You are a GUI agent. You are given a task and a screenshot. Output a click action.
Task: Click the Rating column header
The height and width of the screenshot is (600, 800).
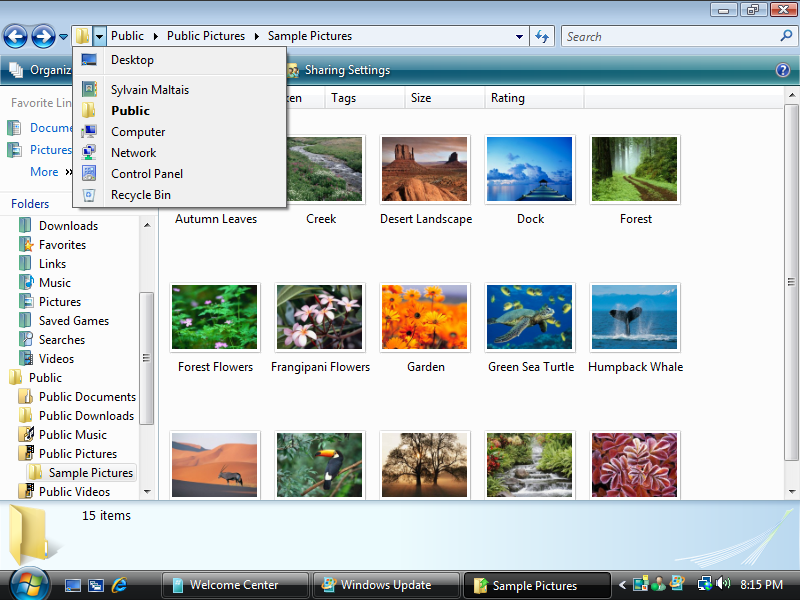tap(508, 98)
